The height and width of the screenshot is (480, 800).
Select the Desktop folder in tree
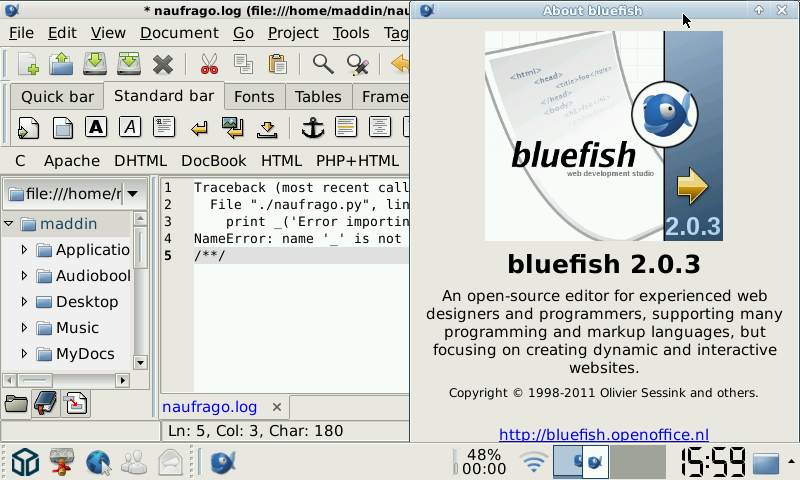click(87, 302)
